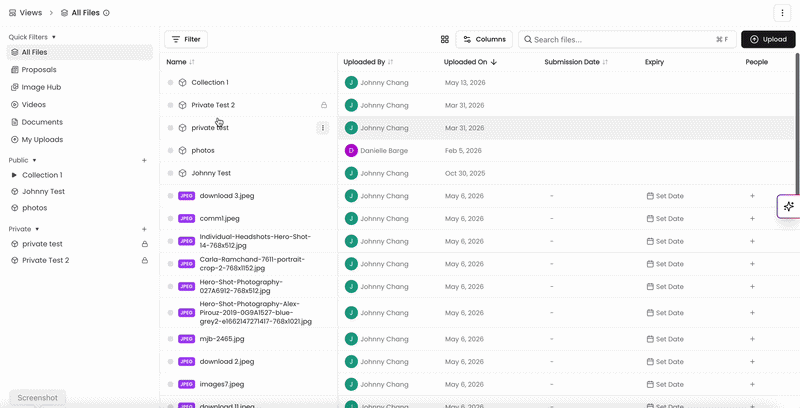Open row options menu for private test
This screenshot has height=408, width=800.
tap(322, 128)
